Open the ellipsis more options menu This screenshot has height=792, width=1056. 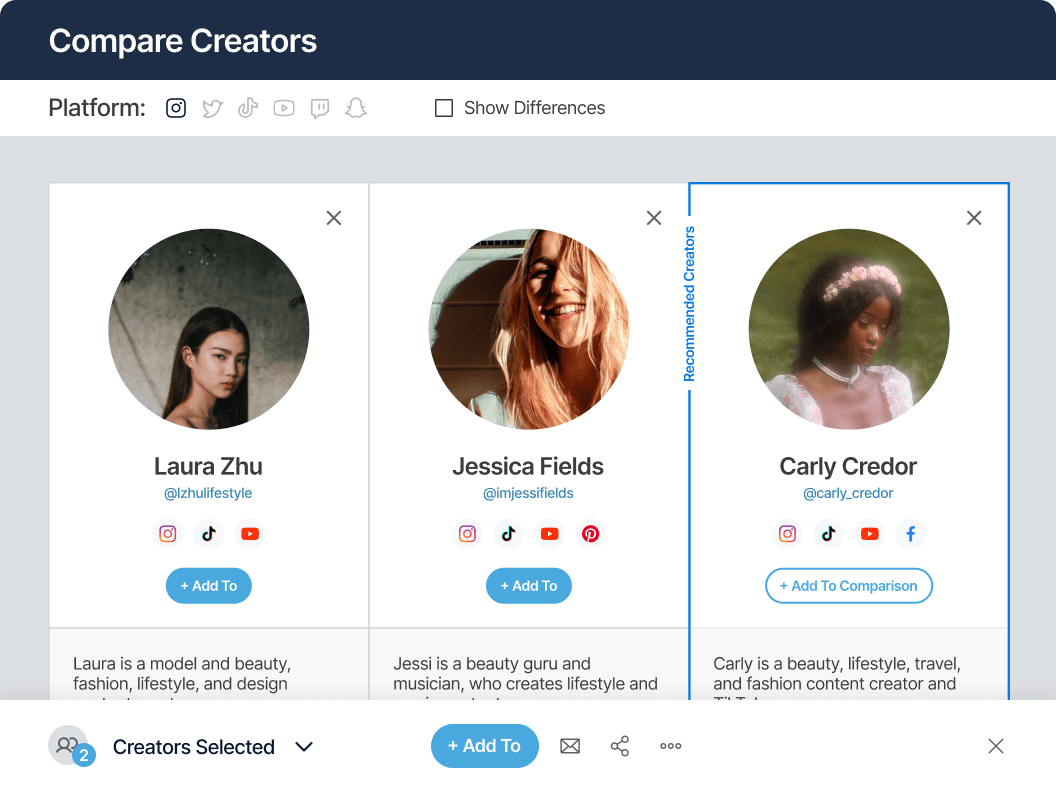coord(670,746)
